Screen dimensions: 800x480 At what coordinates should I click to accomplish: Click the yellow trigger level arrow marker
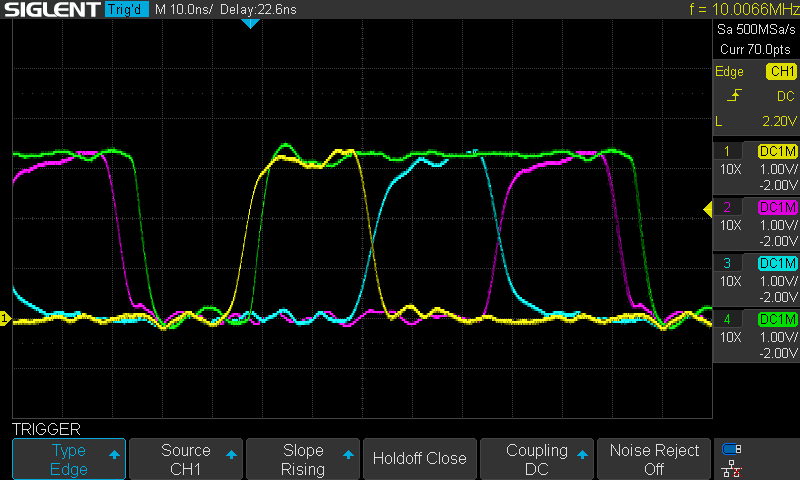click(x=706, y=208)
